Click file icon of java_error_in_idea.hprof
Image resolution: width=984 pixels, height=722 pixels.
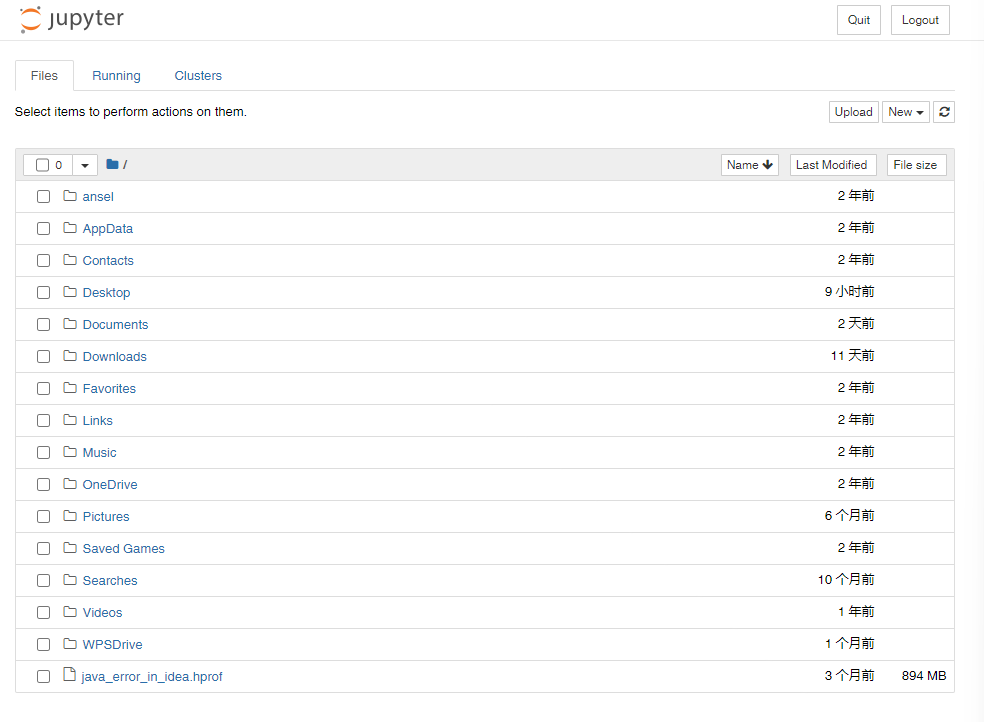(69, 675)
